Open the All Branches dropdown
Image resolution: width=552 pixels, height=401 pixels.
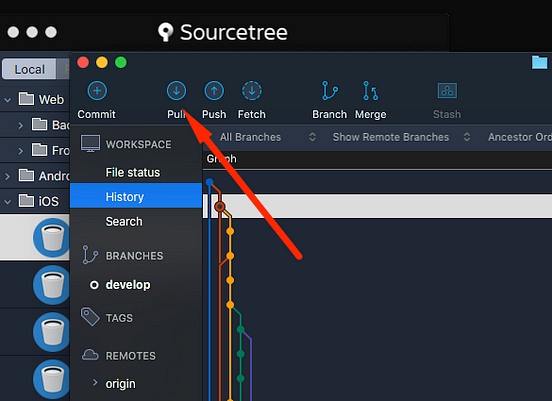click(268, 137)
